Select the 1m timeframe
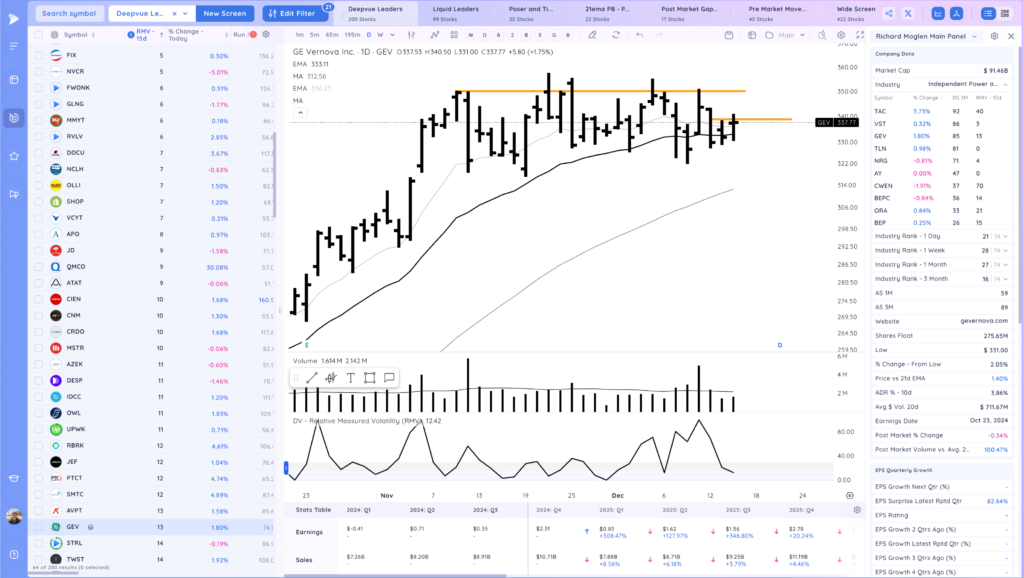This screenshot has height=578, width=1024. pyautogui.click(x=299, y=35)
